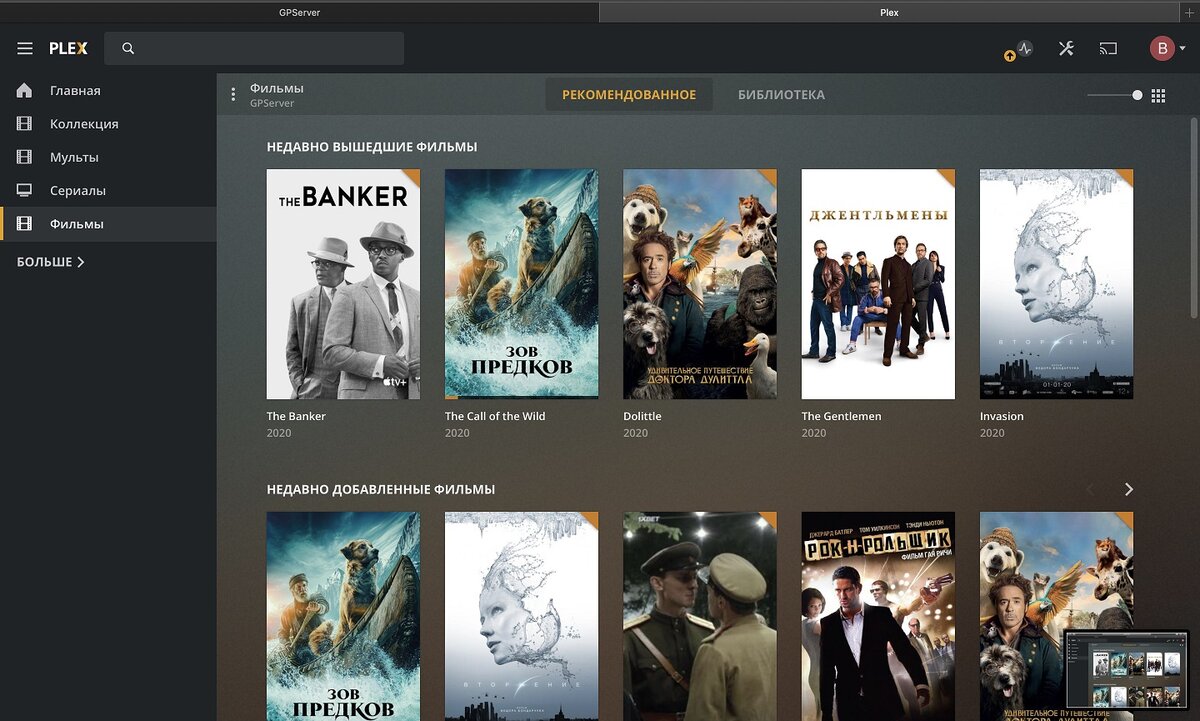Open a new browser tab with plus

tap(1189, 12)
